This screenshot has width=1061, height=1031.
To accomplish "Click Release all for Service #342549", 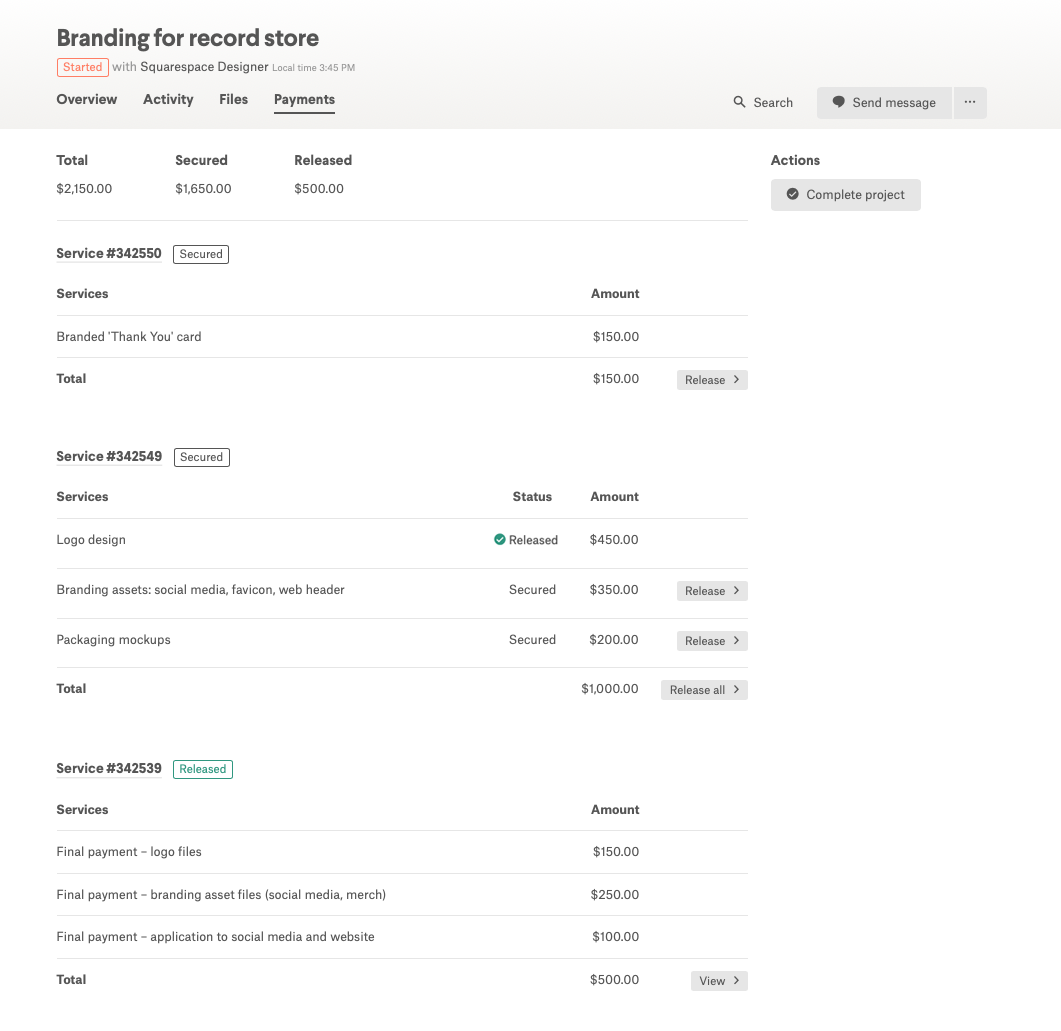I will [704, 690].
